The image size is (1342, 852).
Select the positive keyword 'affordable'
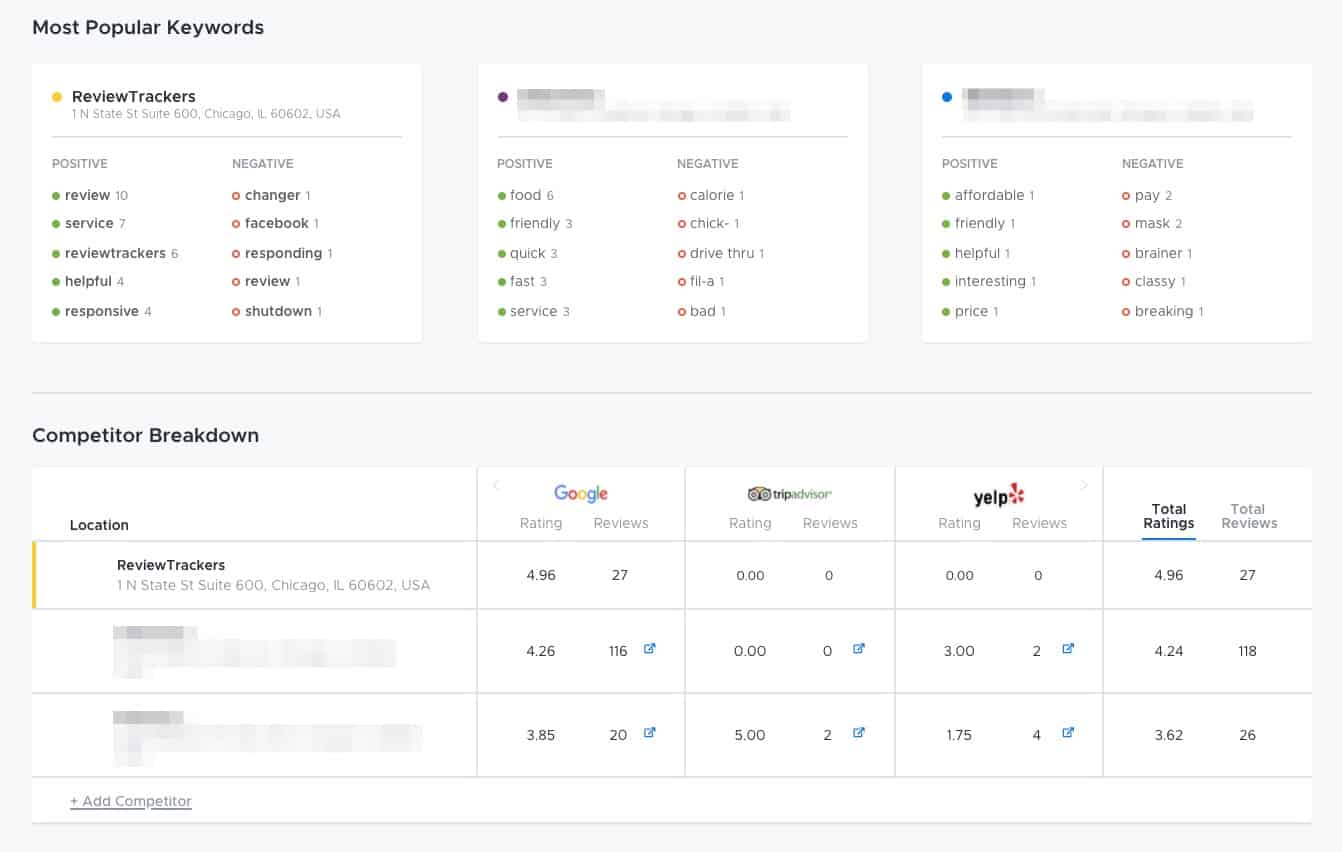coord(991,195)
